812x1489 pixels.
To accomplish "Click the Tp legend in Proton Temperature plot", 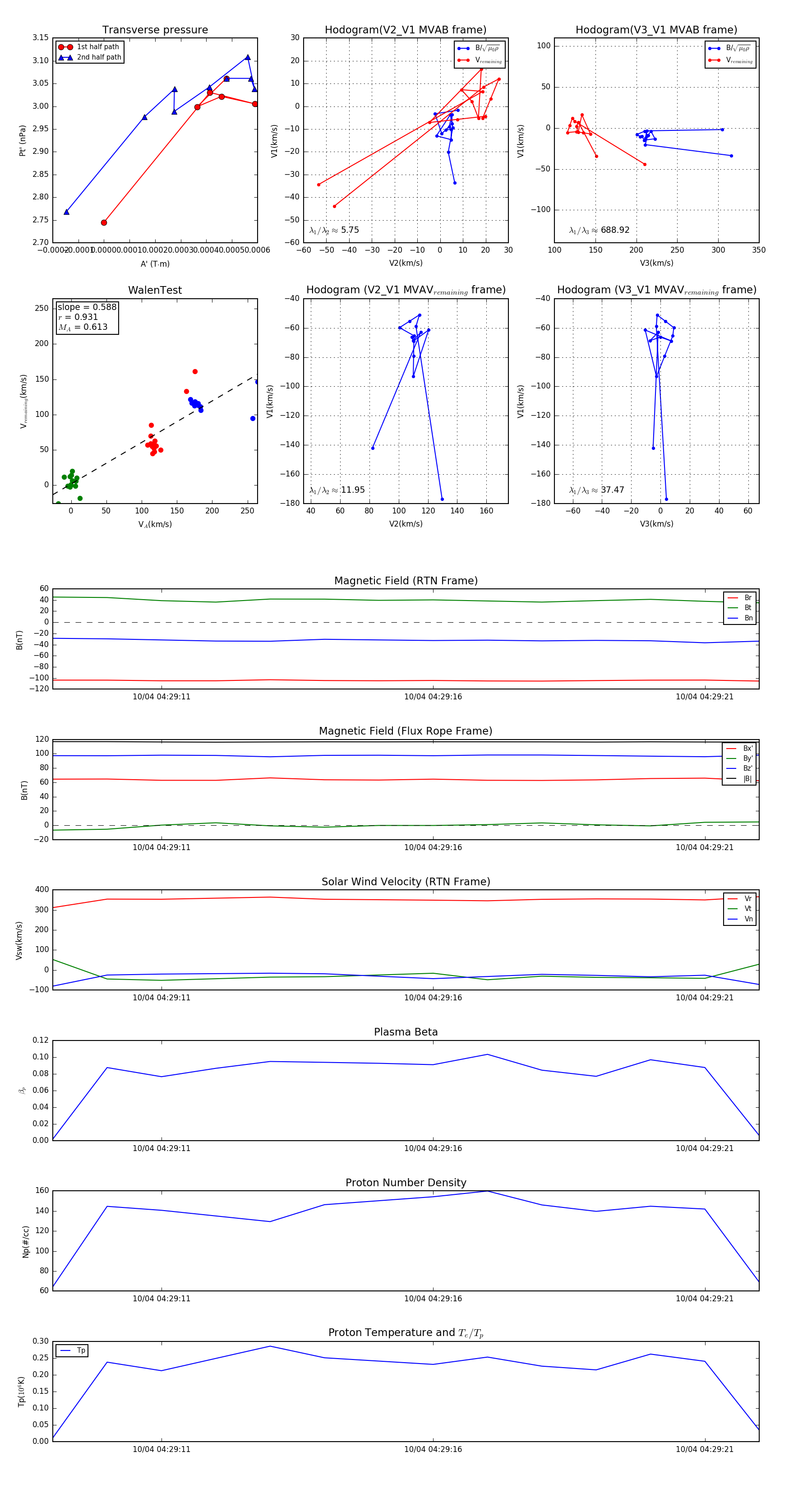I will [72, 1351].
